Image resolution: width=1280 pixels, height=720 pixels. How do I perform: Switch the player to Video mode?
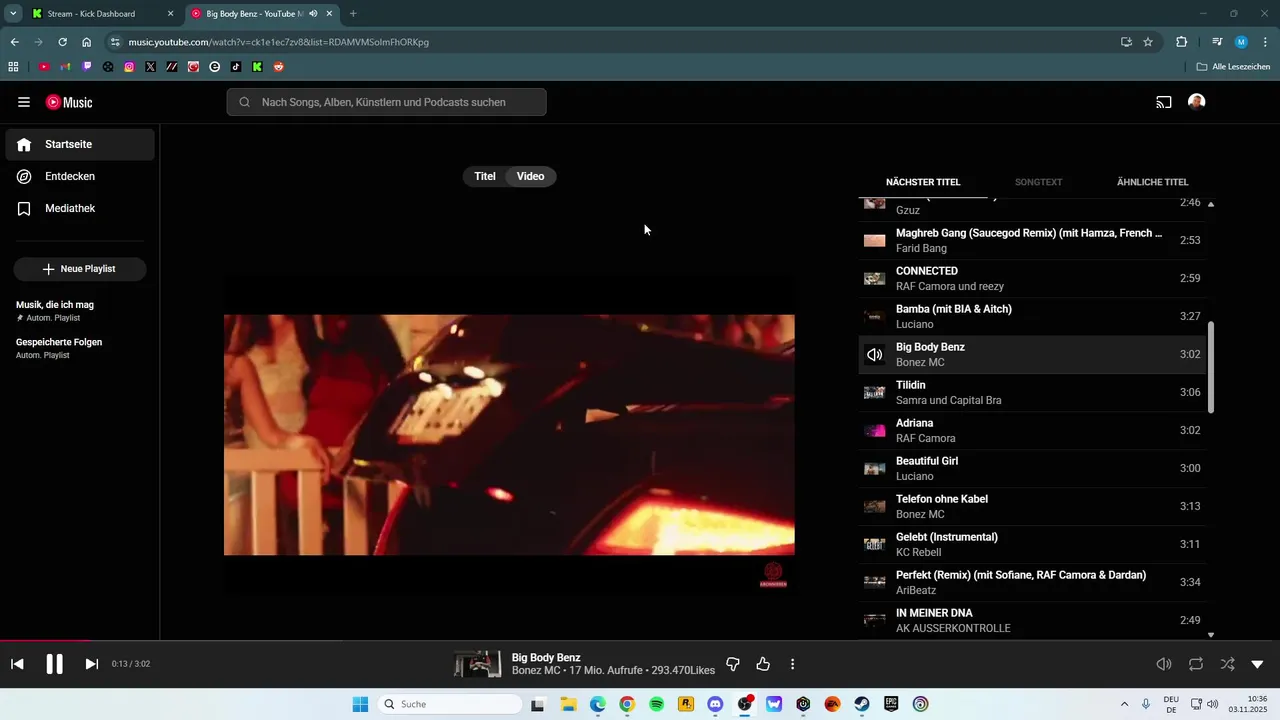tap(531, 176)
